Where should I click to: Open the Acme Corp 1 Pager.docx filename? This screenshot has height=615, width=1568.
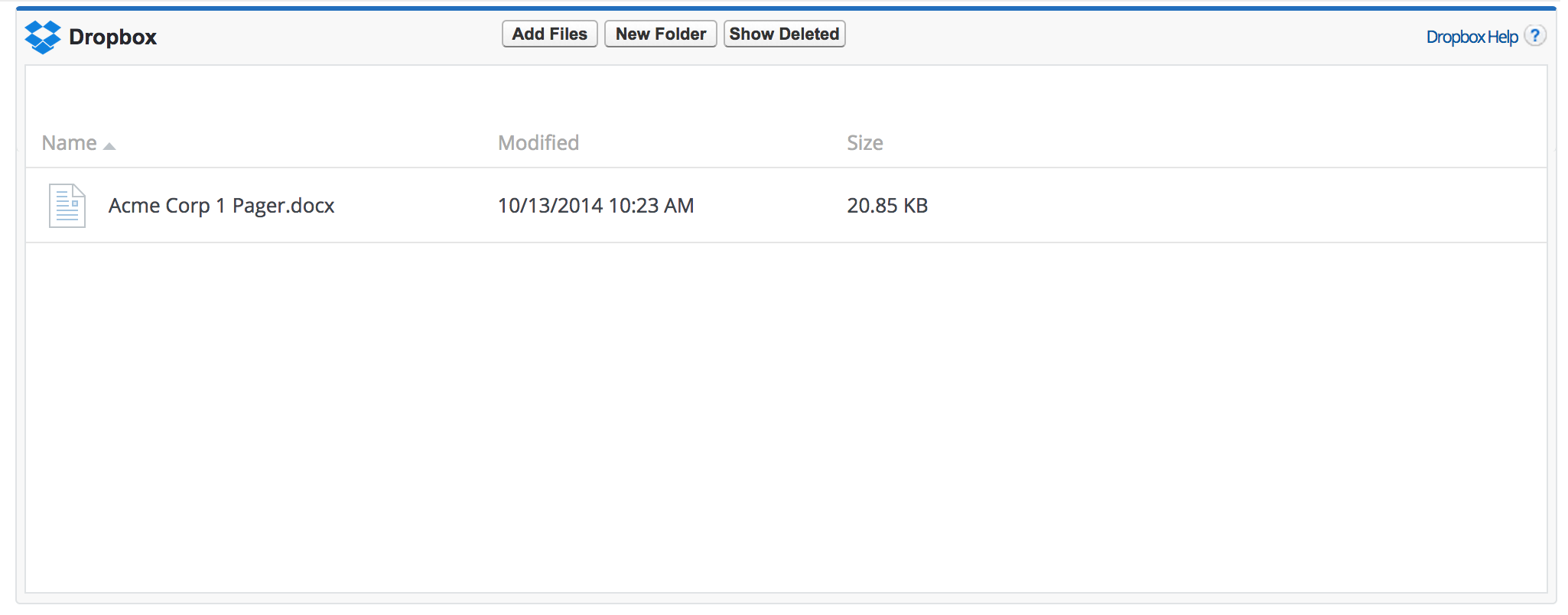221,206
